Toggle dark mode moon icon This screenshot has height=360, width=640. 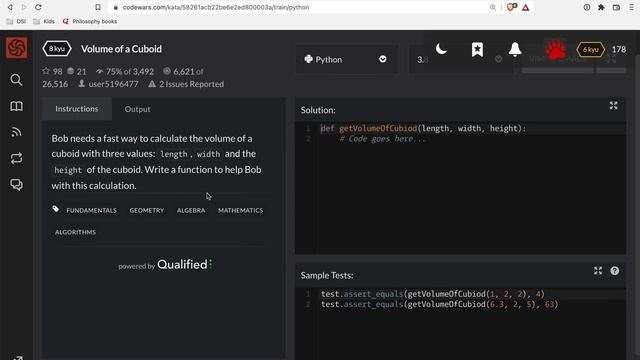point(441,49)
